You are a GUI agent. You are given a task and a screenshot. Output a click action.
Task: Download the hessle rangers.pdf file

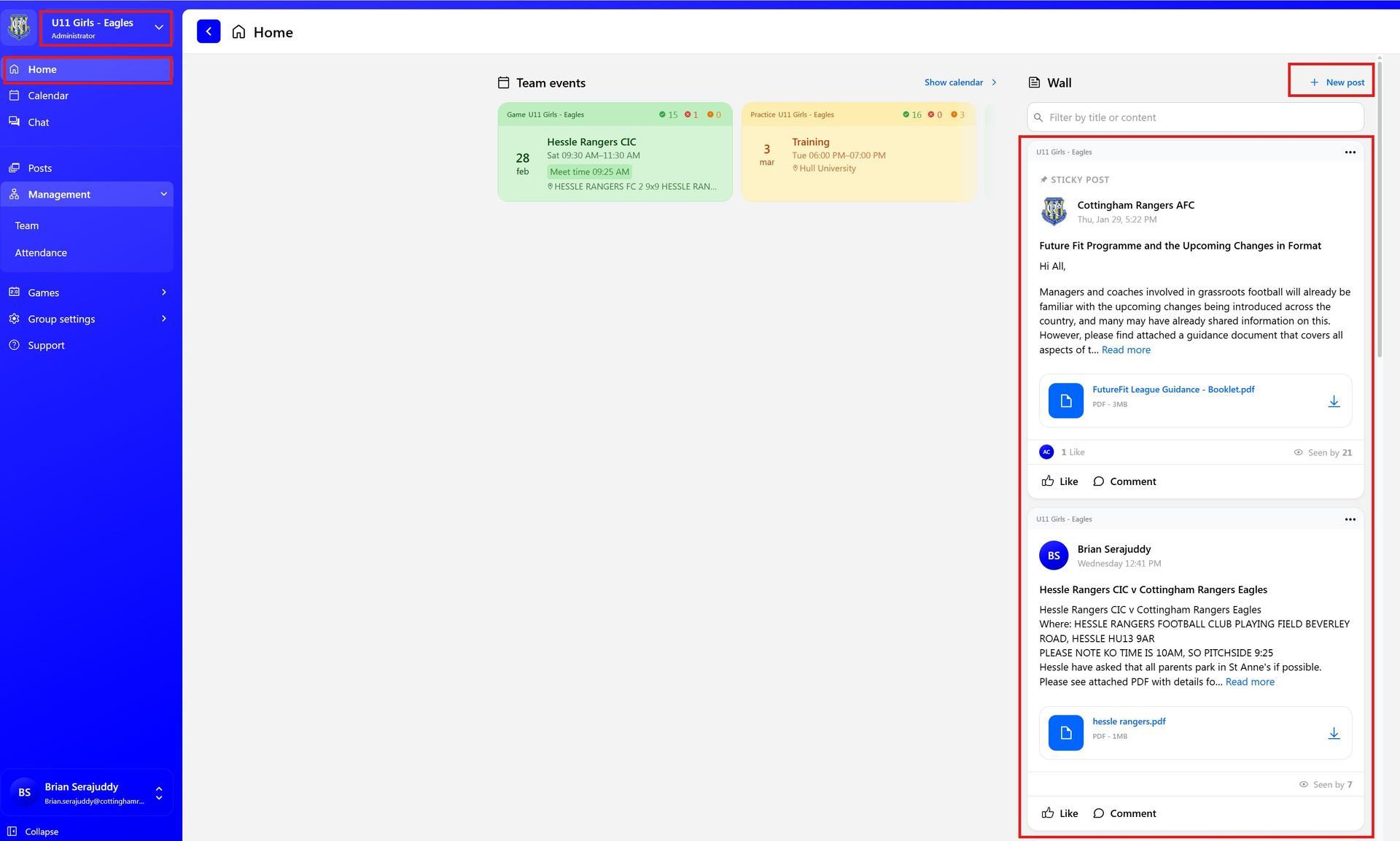point(1333,733)
